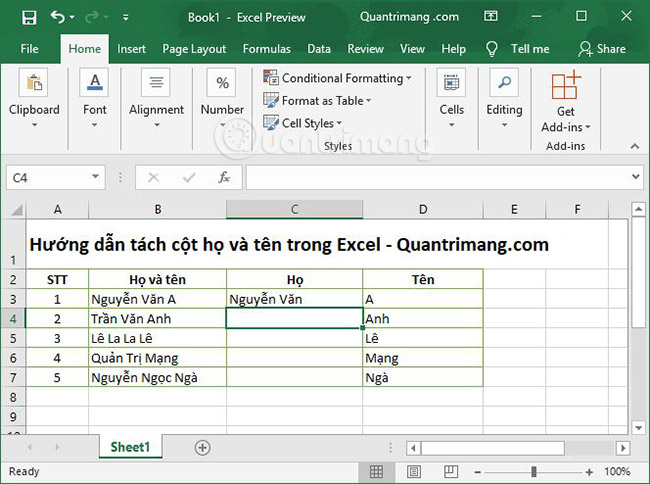Click the Alignment group icon

[x=156, y=82]
